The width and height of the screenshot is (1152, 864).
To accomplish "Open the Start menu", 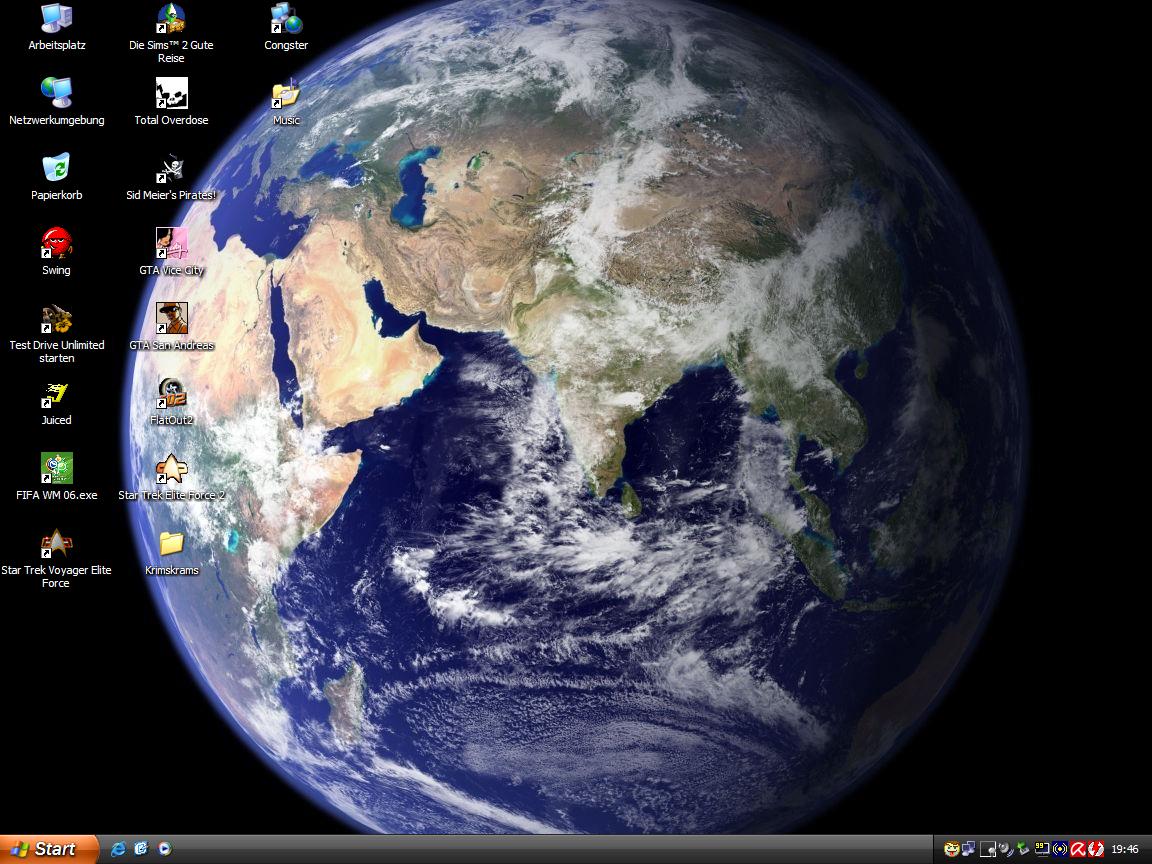I will [49, 849].
